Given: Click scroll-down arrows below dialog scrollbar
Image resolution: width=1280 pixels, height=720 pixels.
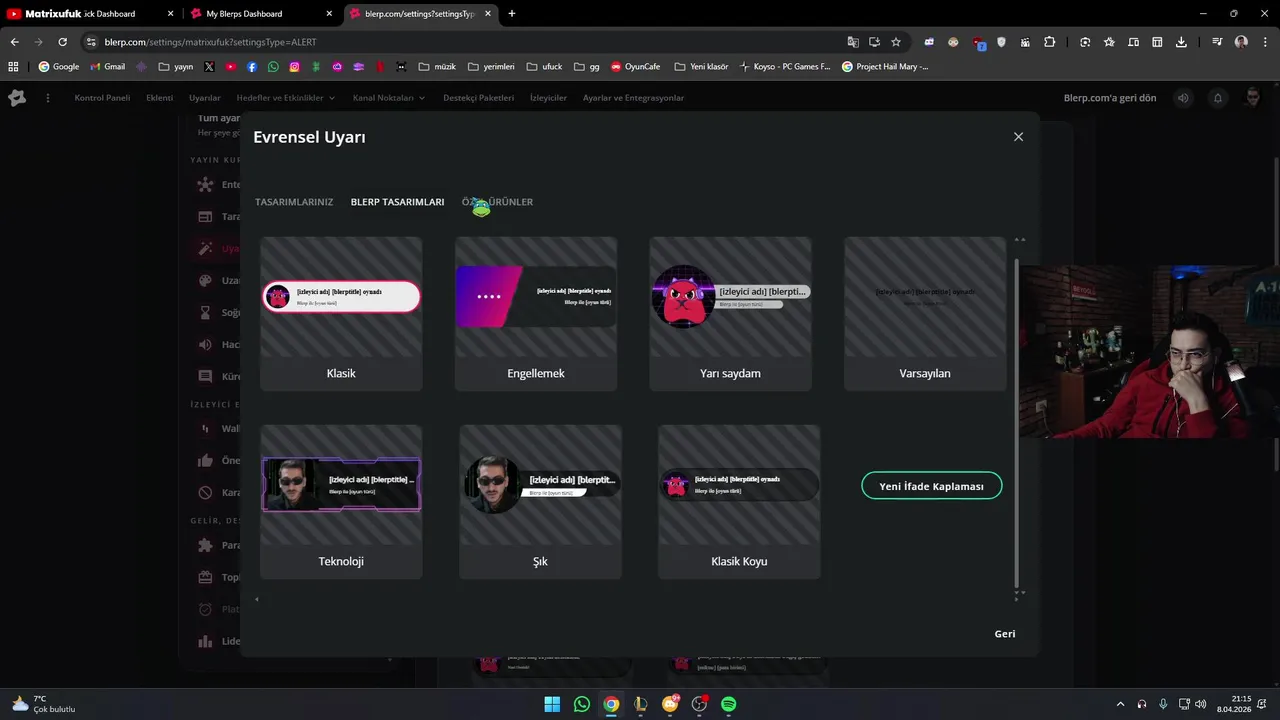Looking at the screenshot, I should click(1019, 595).
